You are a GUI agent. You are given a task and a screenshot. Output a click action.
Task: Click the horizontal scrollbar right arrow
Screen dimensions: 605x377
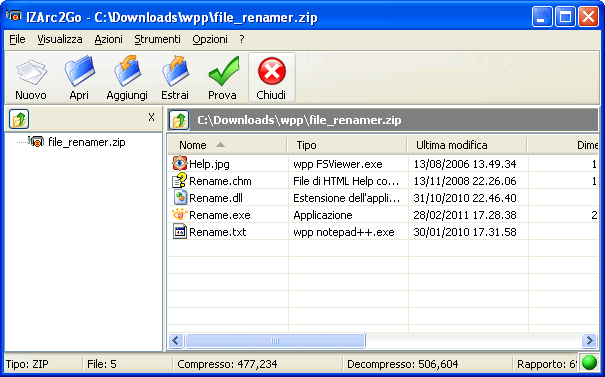coord(589,340)
